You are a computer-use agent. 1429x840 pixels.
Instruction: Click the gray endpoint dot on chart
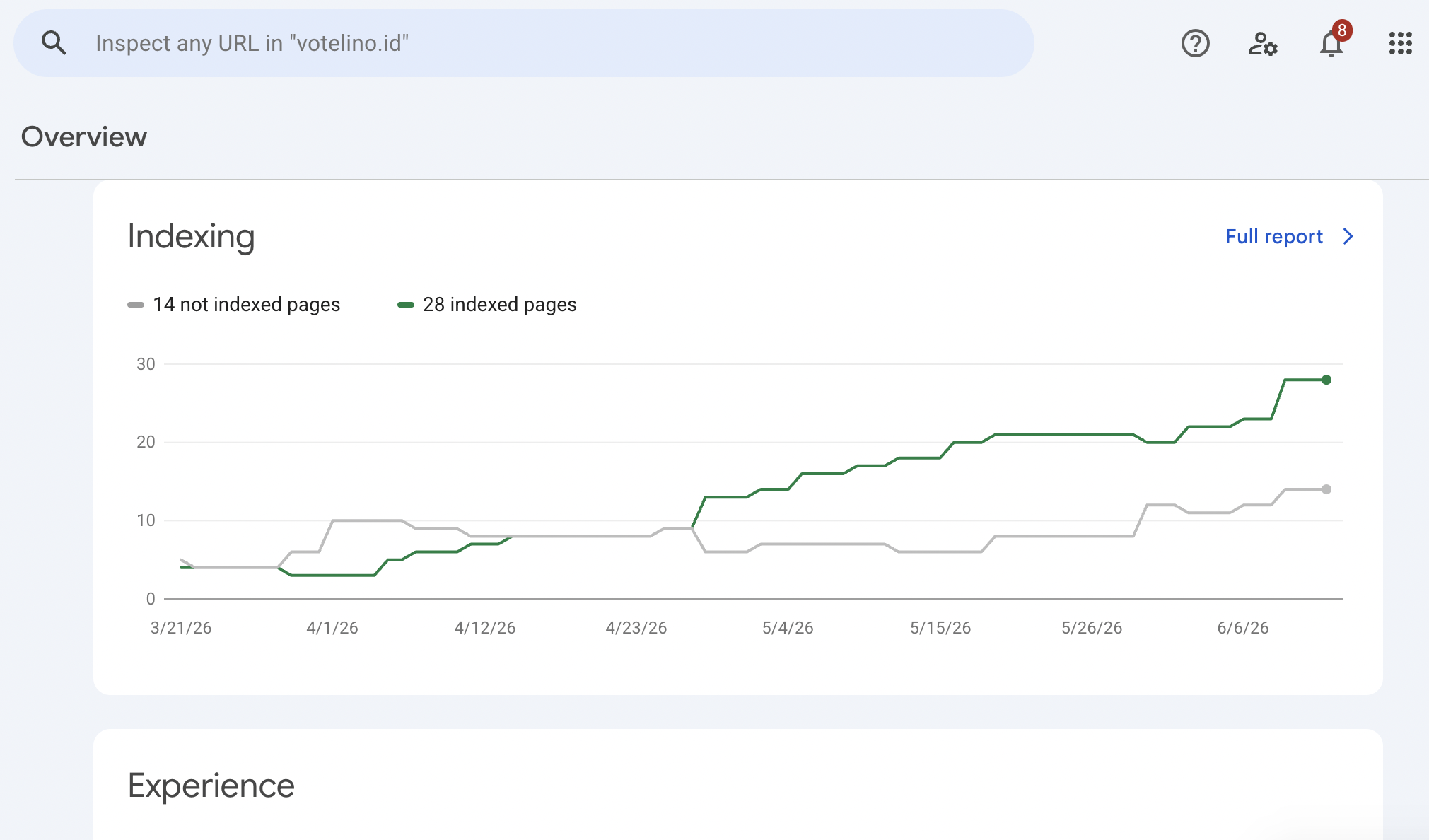1326,489
